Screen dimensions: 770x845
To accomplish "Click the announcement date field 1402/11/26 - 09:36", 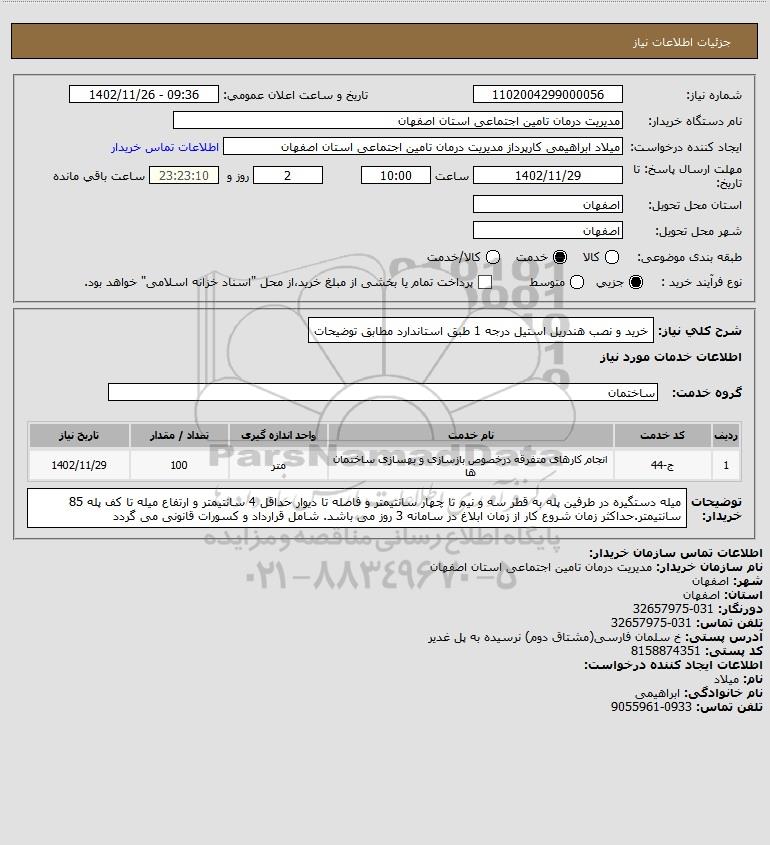I will pyautogui.click(x=144, y=94).
